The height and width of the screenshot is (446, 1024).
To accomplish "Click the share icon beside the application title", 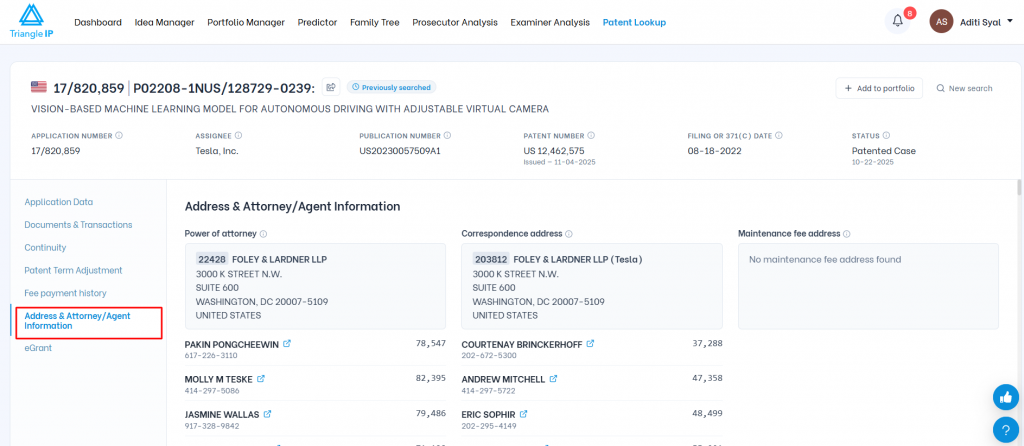I will click(x=331, y=87).
